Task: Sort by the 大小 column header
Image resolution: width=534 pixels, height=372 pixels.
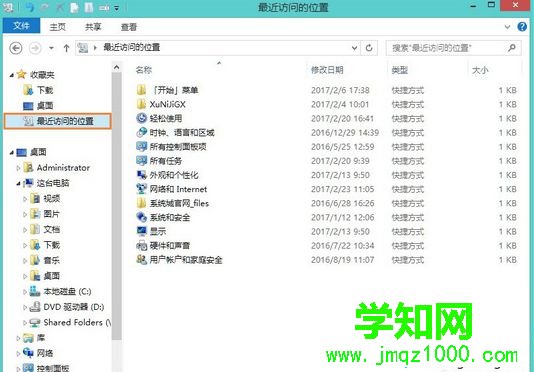Action: [480, 70]
